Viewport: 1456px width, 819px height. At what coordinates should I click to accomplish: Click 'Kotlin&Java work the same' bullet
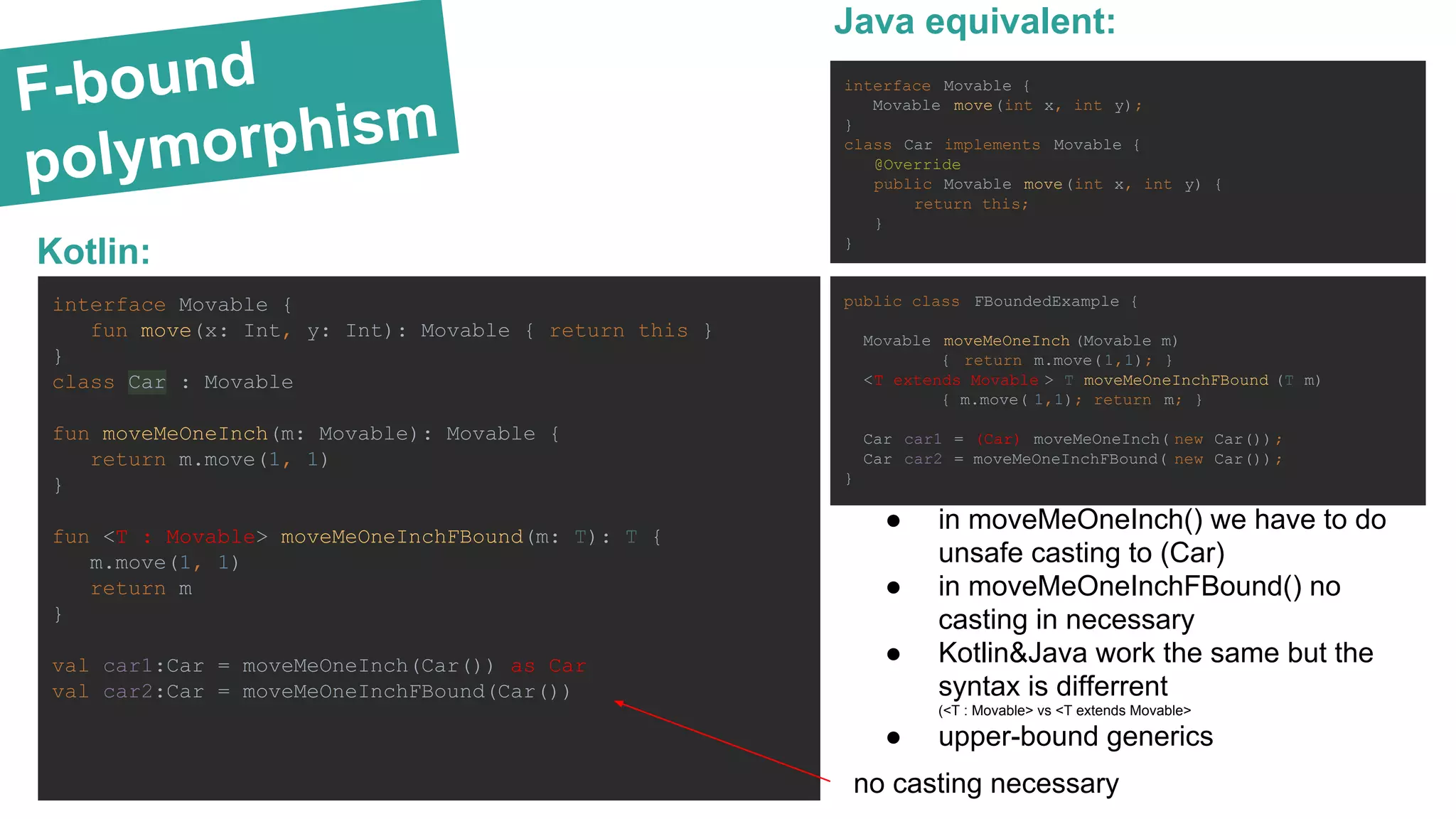pos(1155,653)
